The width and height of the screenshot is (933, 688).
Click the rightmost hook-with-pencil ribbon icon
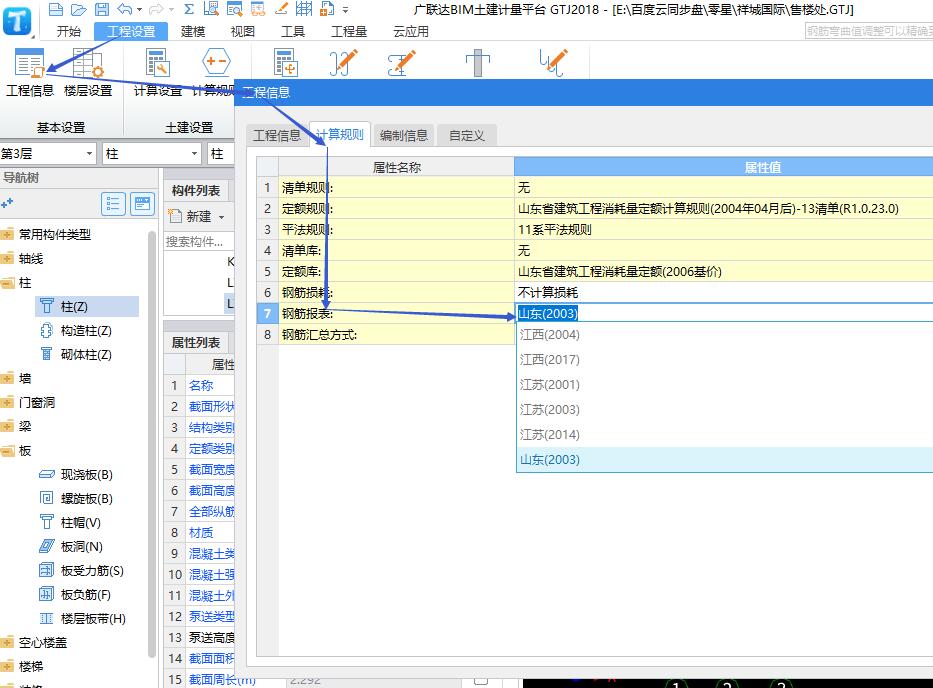tap(553, 63)
